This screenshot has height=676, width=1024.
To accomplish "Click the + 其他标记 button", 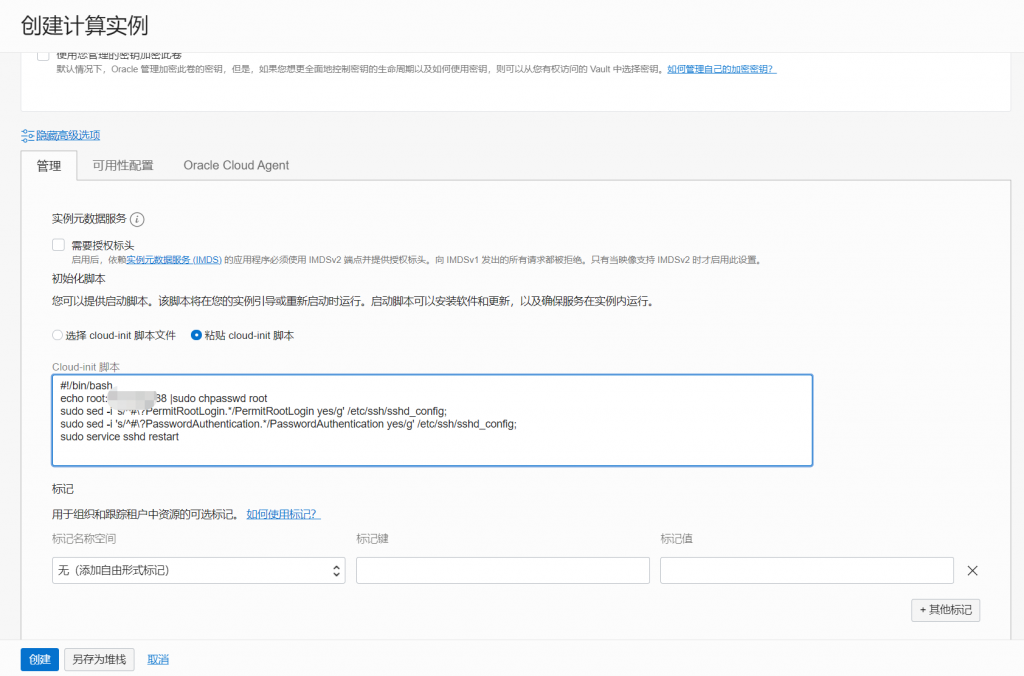I will coord(944,610).
